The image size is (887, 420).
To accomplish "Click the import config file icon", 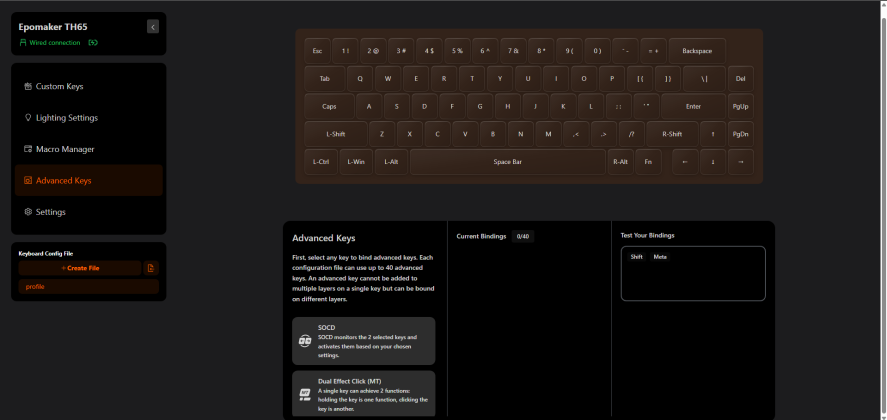I will [151, 268].
